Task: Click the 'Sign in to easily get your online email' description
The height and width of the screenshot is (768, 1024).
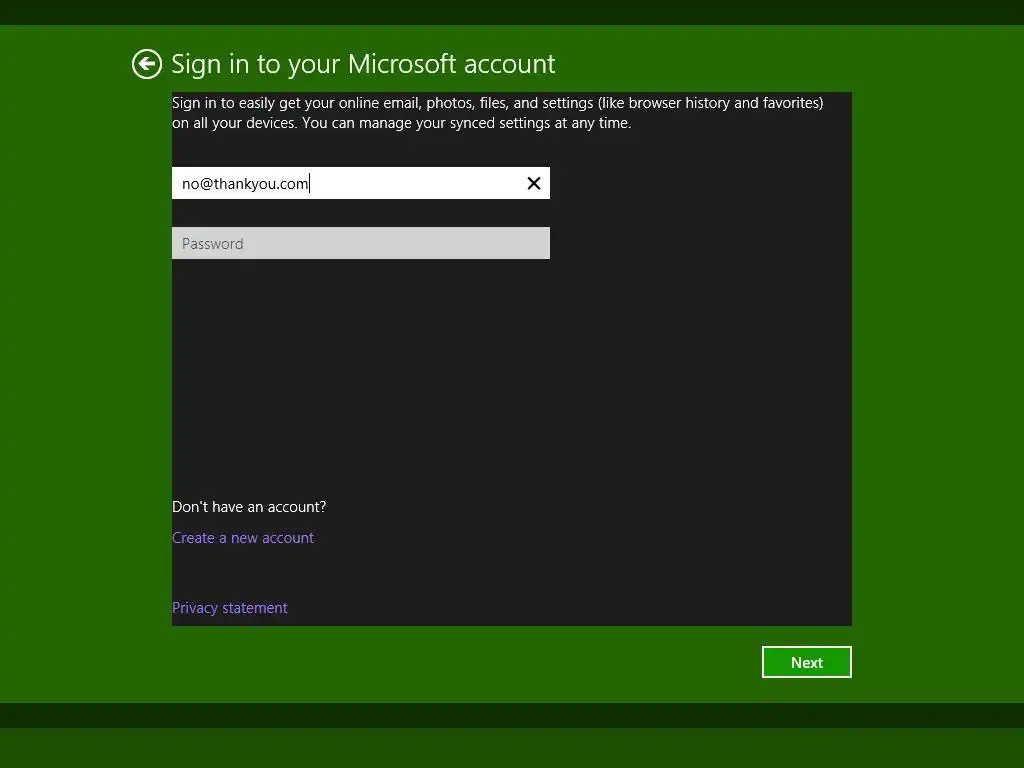Action: (x=498, y=113)
